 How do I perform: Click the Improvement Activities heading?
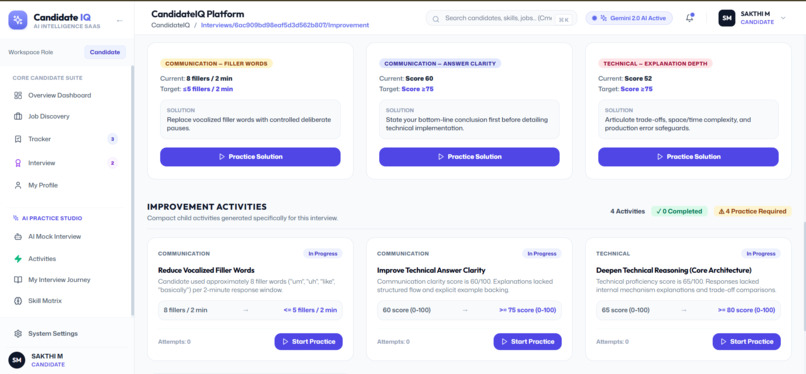[207, 207]
